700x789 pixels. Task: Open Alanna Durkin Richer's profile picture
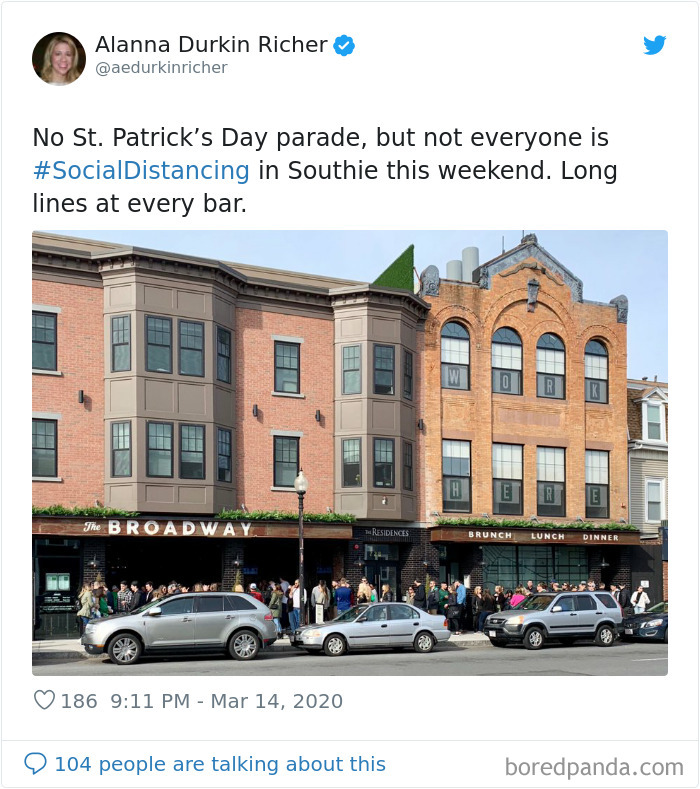58,58
